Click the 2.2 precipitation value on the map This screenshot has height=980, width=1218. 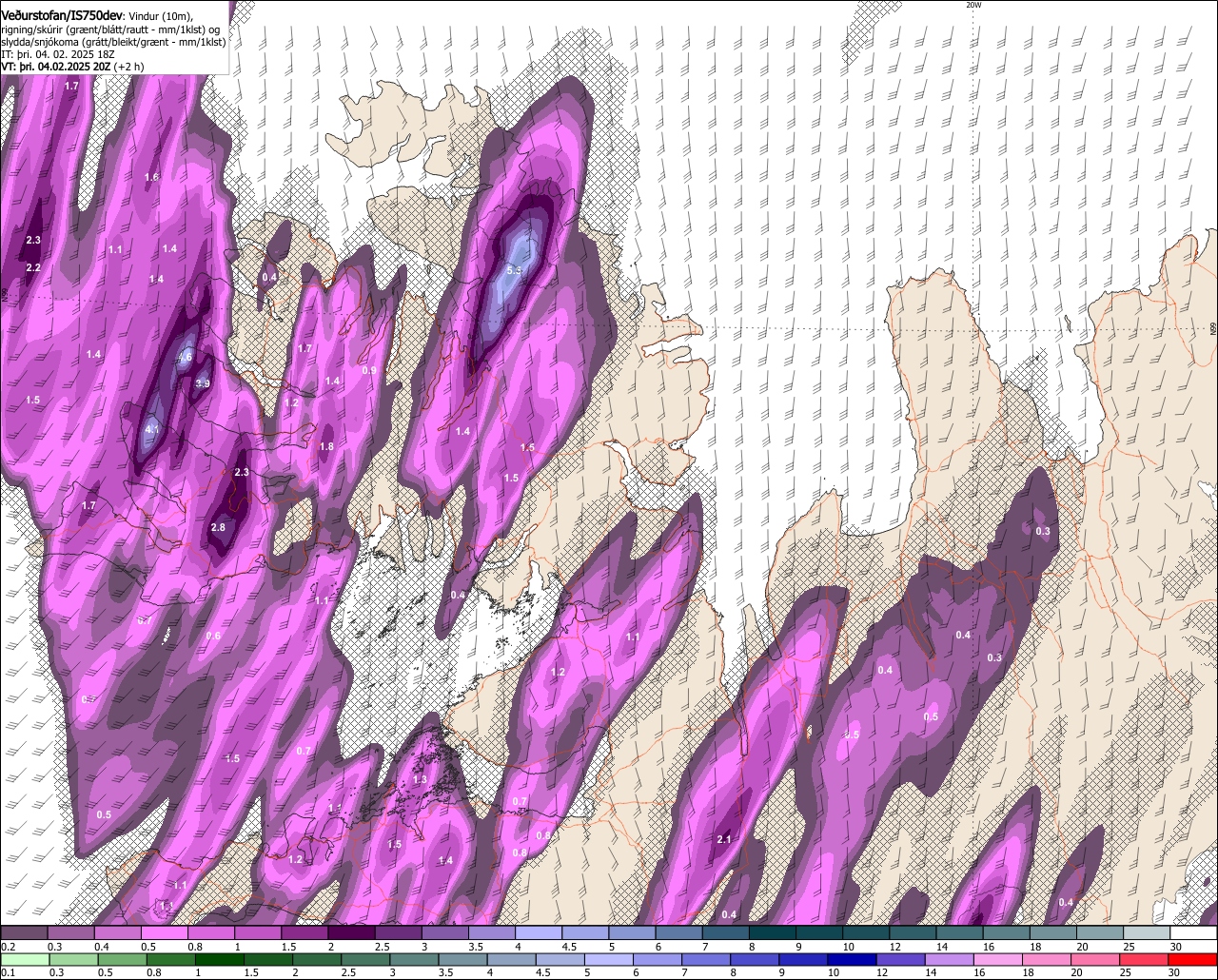pos(33,268)
